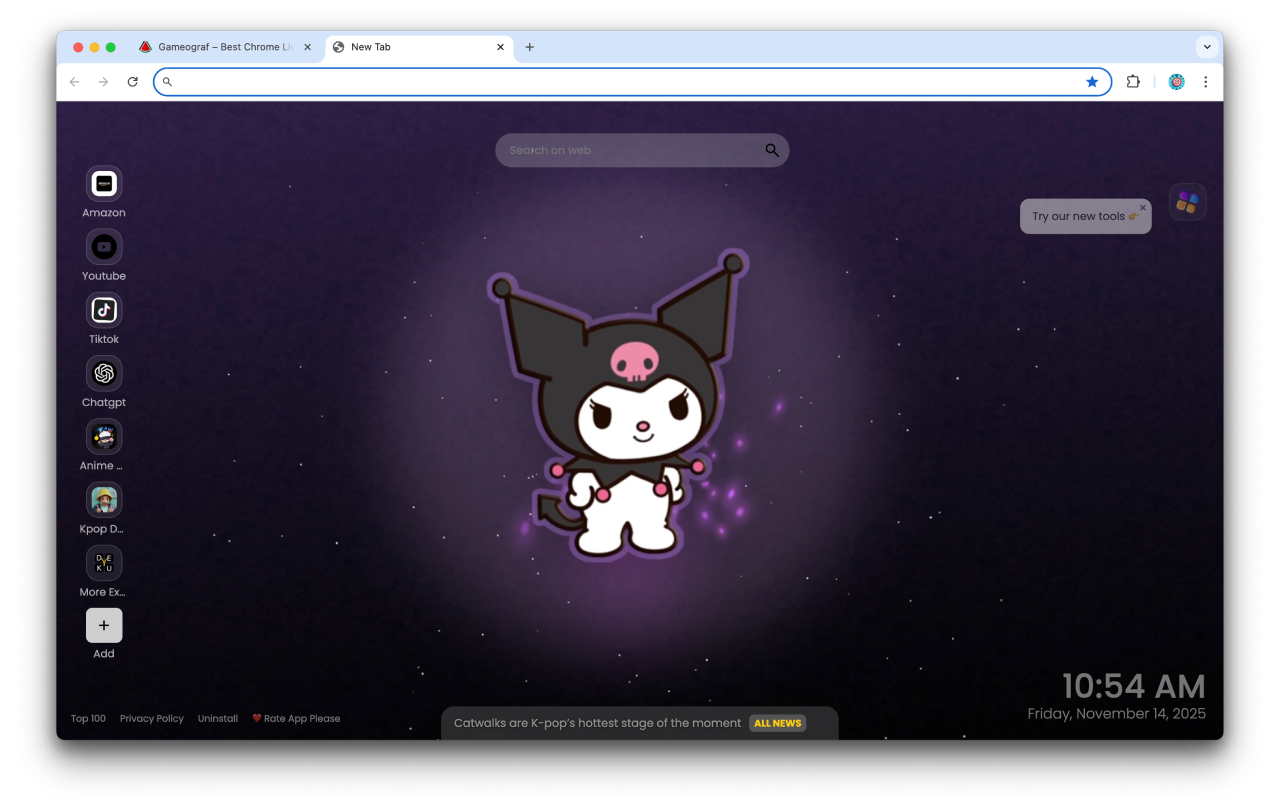Open the Privacy Policy link
Screen dimensions: 1280x800
152,718
